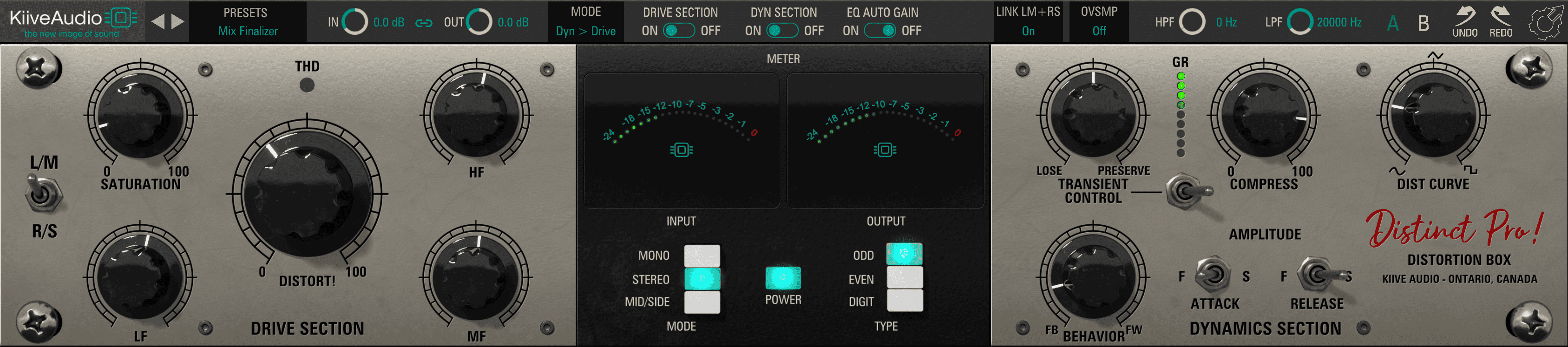Click the THD indicator light
Screen dimensions: 1568x347
pos(307,85)
